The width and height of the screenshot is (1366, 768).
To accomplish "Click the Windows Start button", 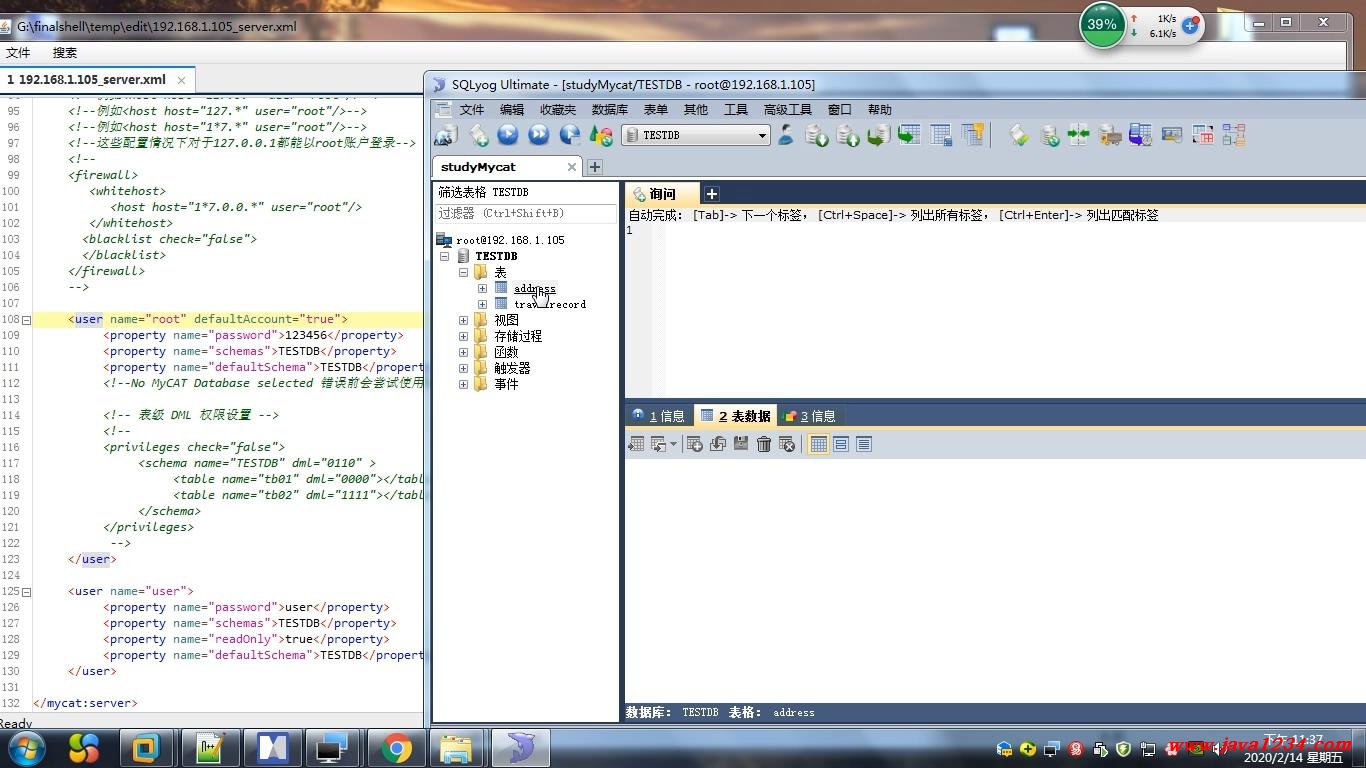I will 25,748.
